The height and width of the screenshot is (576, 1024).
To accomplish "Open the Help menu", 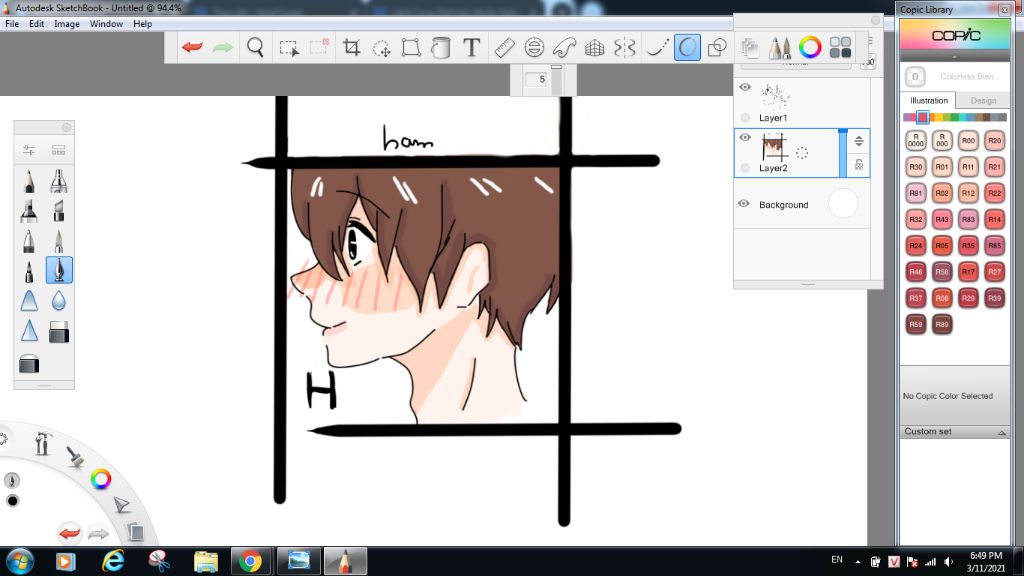I will coord(142,24).
